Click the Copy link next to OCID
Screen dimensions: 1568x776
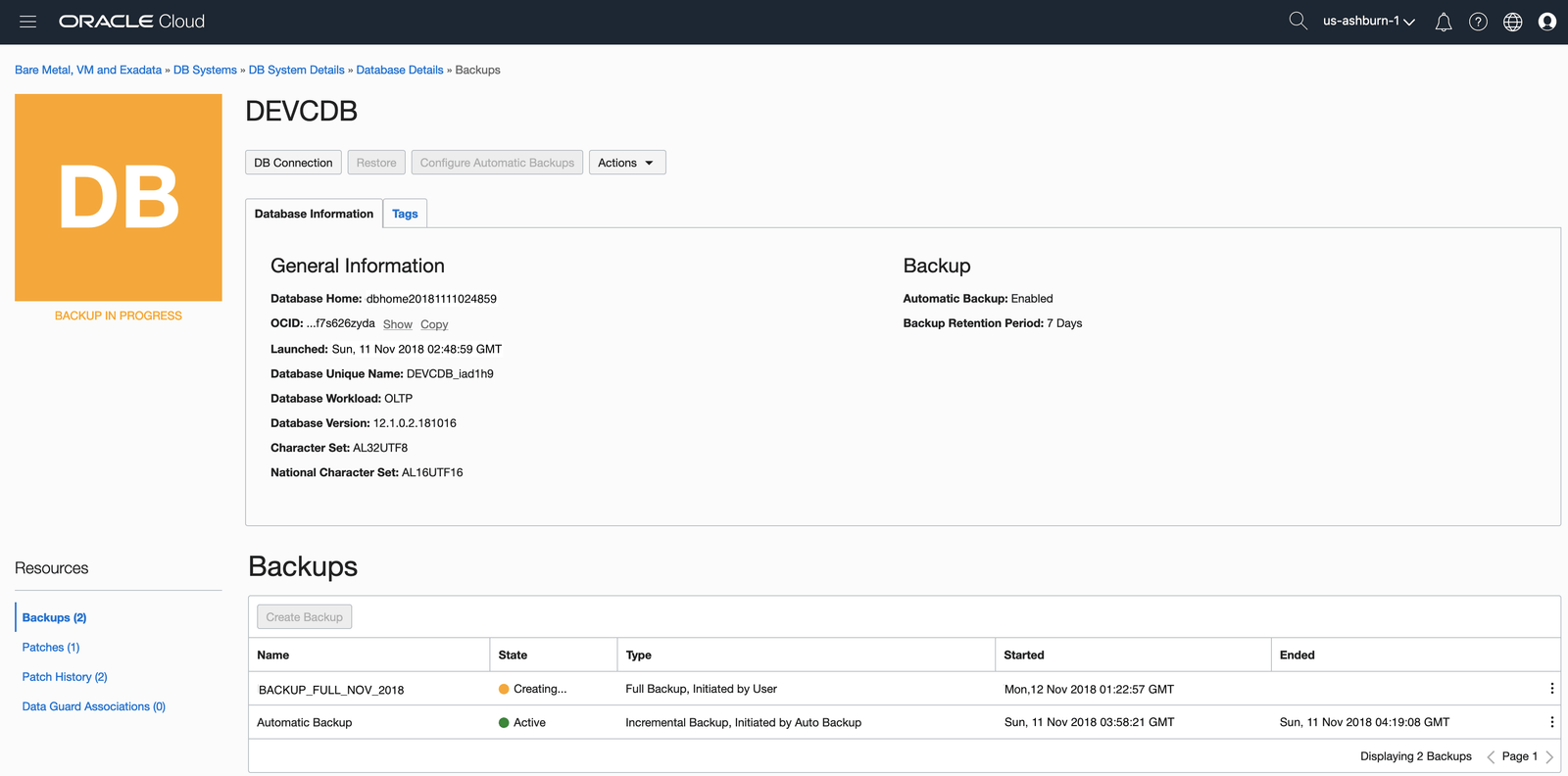(434, 324)
